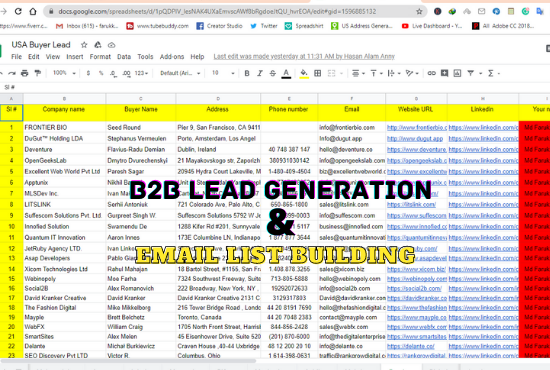Viewport: 550px width, 370px height.
Task: Select the Toronto, Canada address cell
Action: pyautogui.click(x=218, y=317)
